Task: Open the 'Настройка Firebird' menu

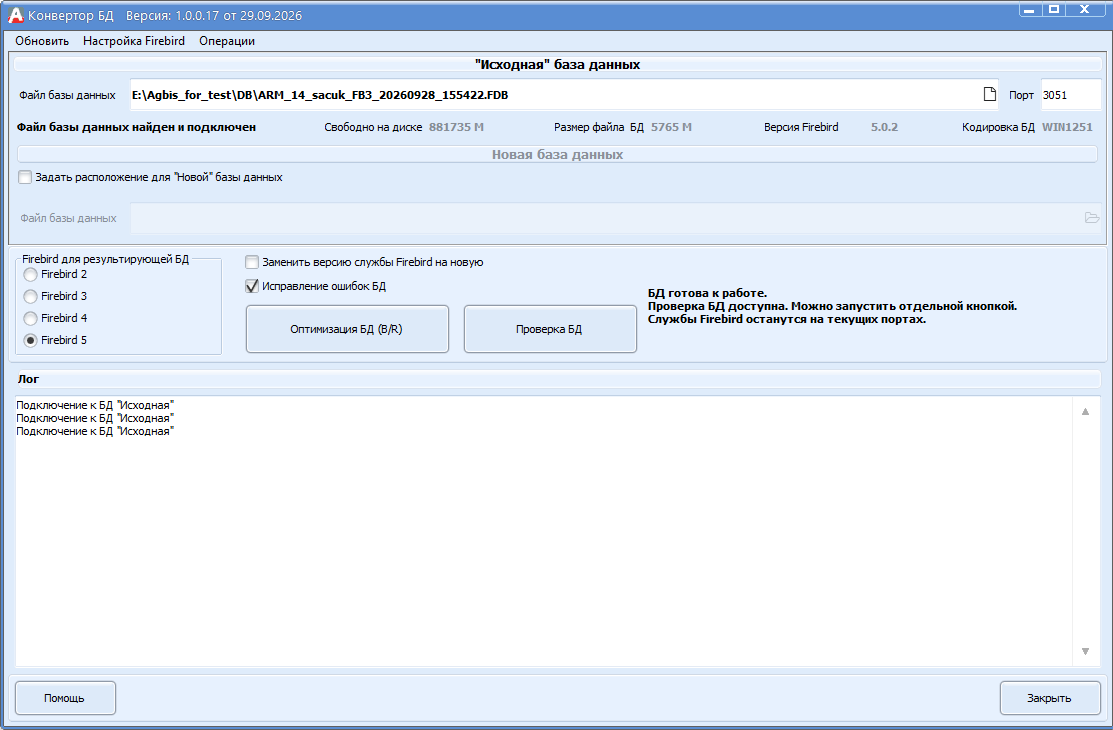Action: pos(133,41)
